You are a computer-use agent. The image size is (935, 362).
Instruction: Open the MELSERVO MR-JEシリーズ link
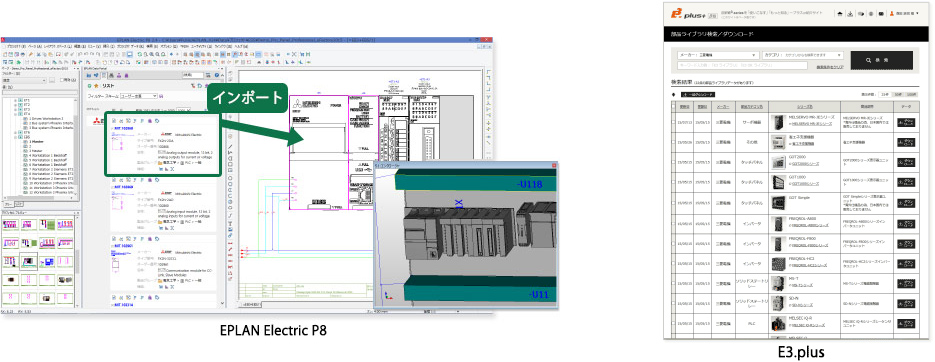pyautogui.click(x=812, y=123)
